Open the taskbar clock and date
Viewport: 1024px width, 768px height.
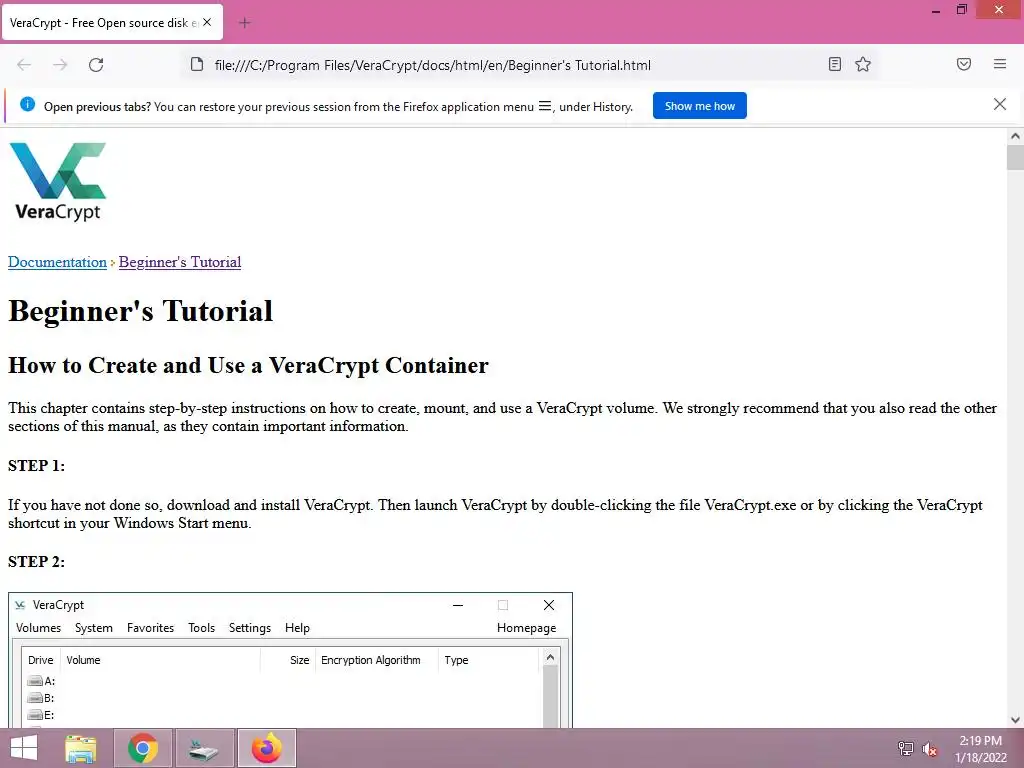click(981, 748)
